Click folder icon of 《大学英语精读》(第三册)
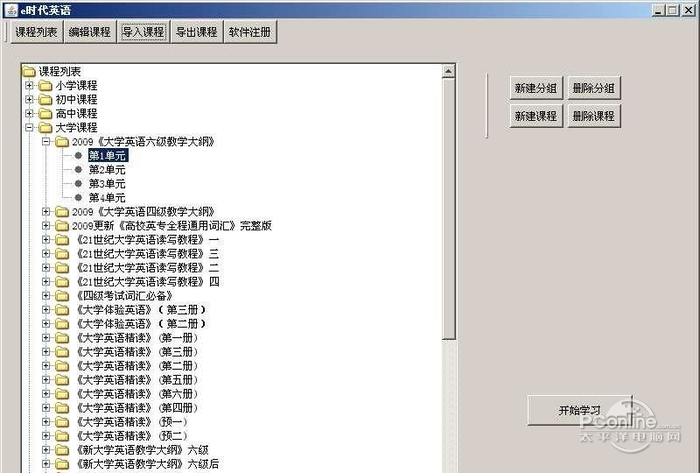 tap(62, 352)
